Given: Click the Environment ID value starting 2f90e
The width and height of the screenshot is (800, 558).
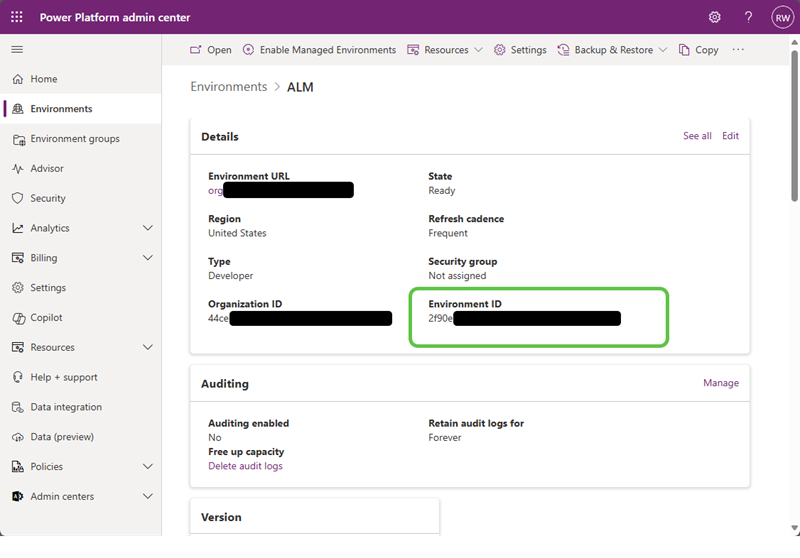Looking at the screenshot, I should click(x=524, y=318).
